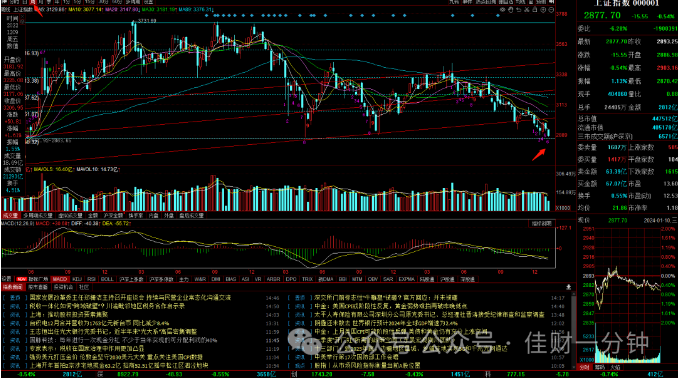The height and width of the screenshot is (378, 678).
Task: Open the 指标说明 button in the MACD pane
Action: 541,224
